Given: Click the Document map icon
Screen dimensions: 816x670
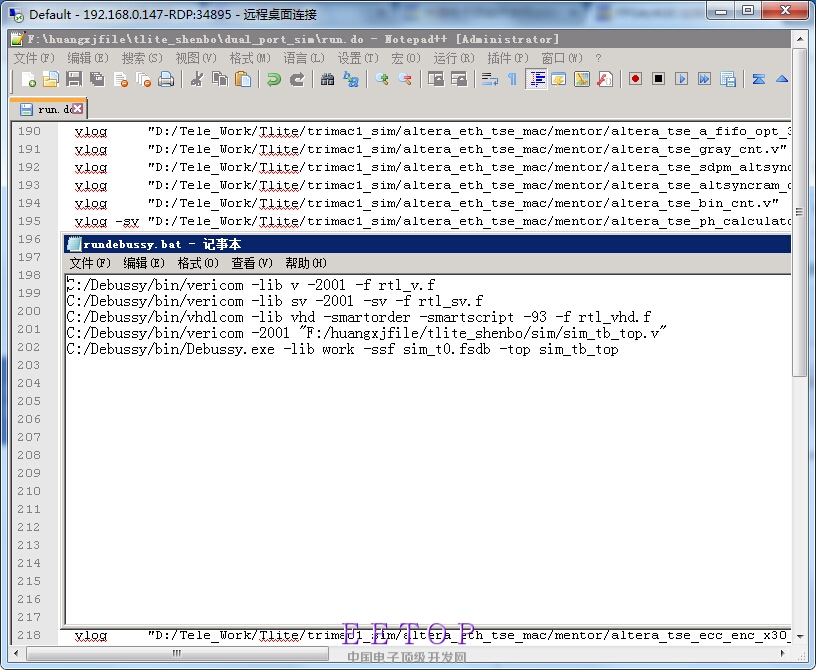Looking at the screenshot, I should 582,79.
